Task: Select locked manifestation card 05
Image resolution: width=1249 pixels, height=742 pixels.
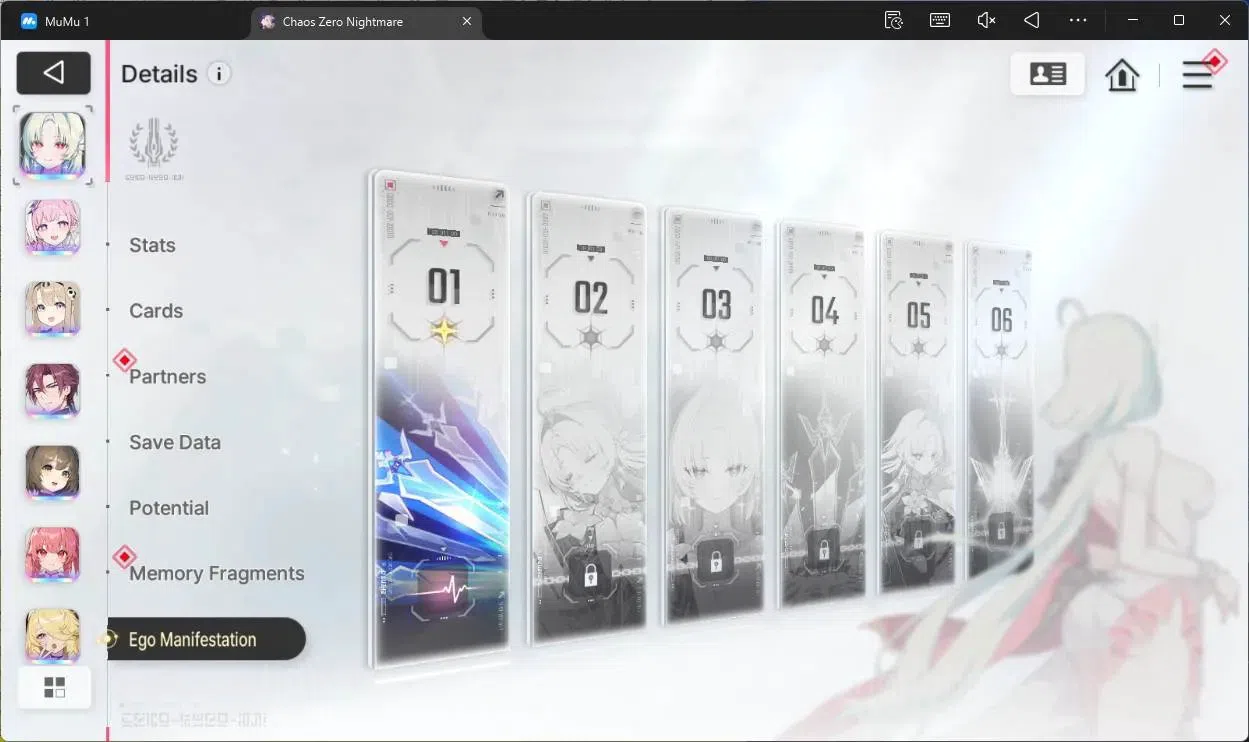Action: tap(917, 412)
